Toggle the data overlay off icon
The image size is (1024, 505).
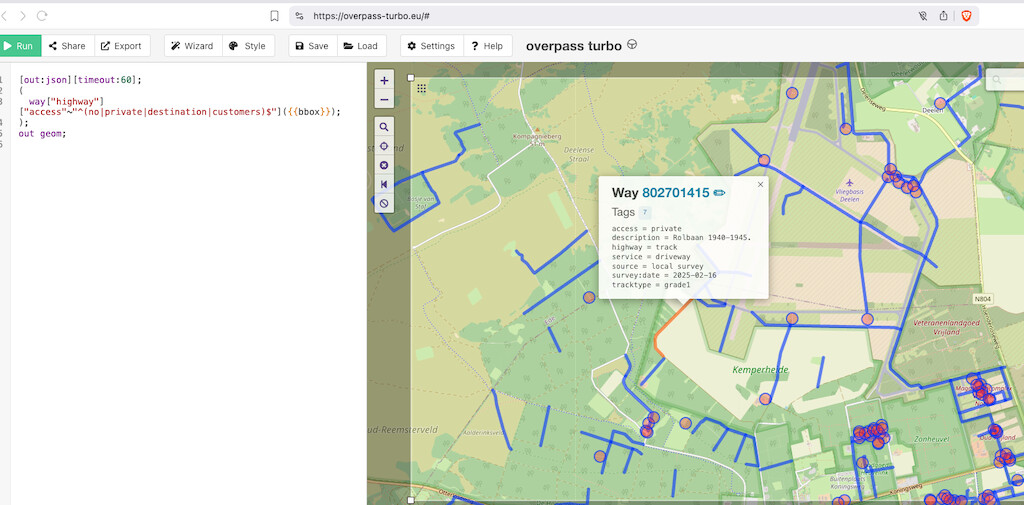(384, 204)
